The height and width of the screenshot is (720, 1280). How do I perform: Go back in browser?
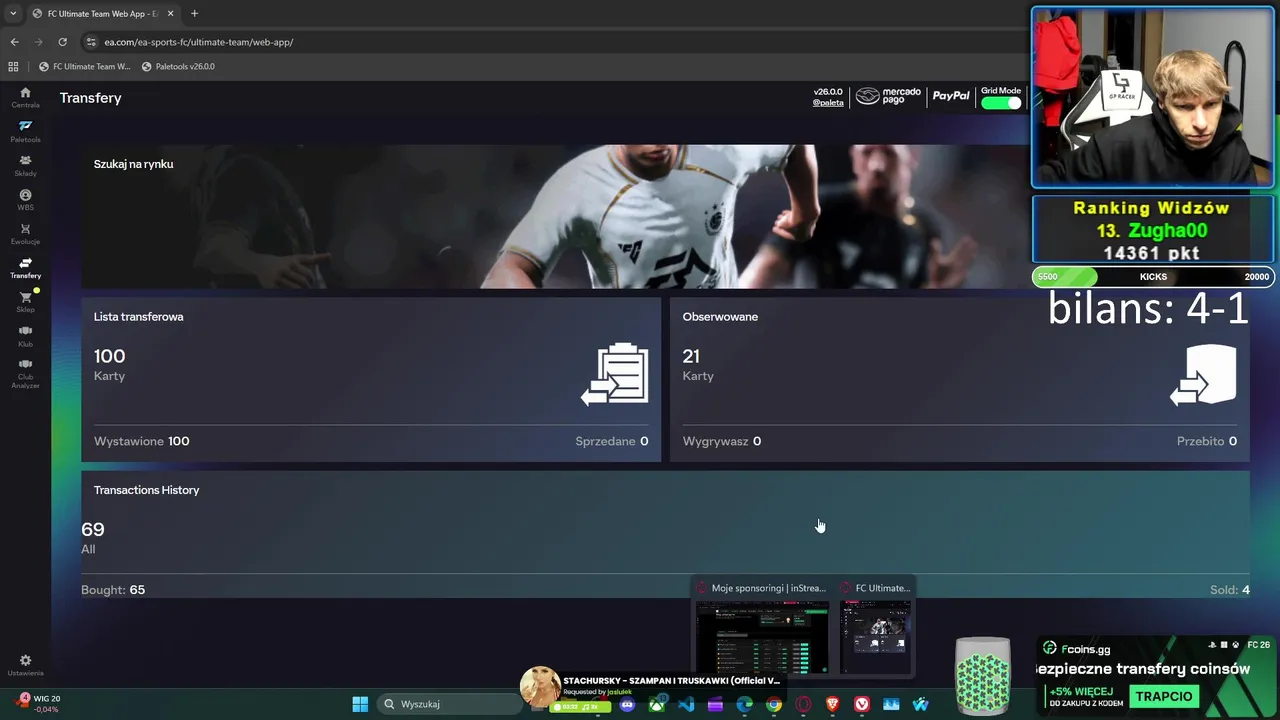tap(14, 42)
